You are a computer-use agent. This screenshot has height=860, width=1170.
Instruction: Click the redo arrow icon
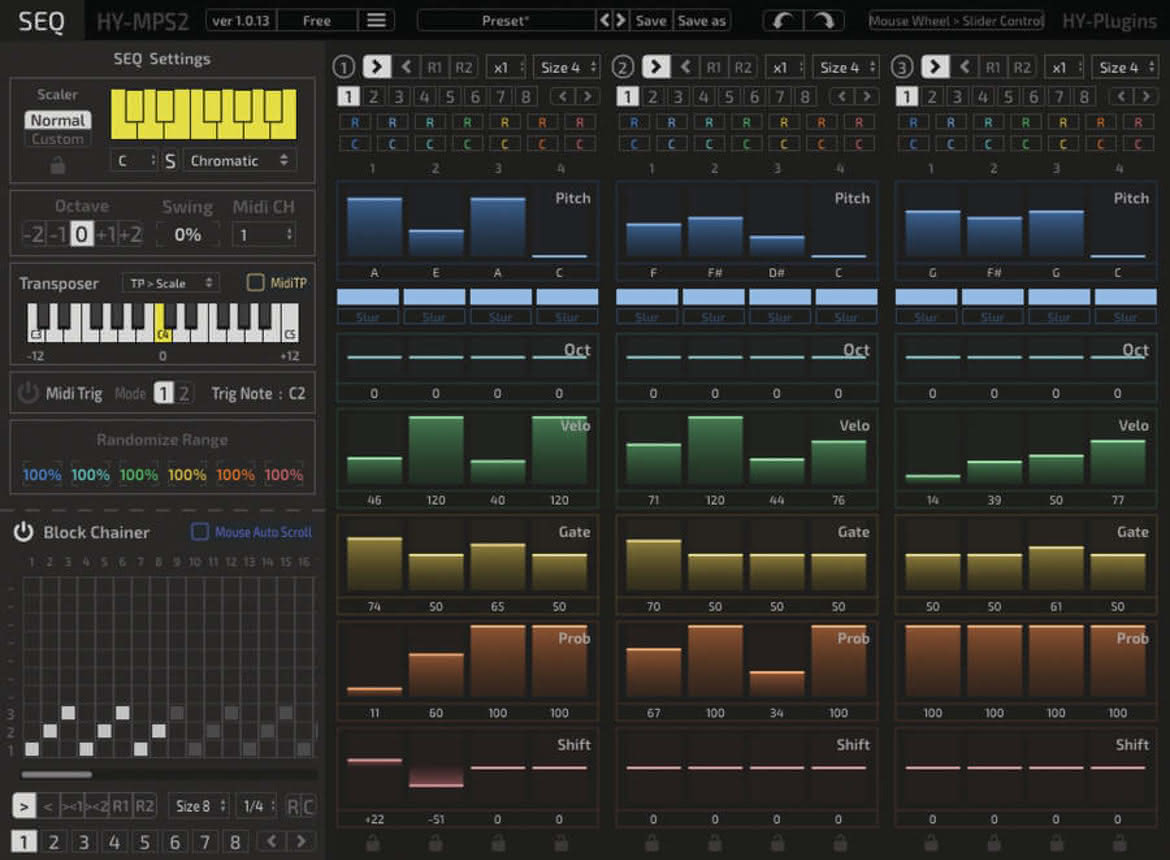(824, 21)
